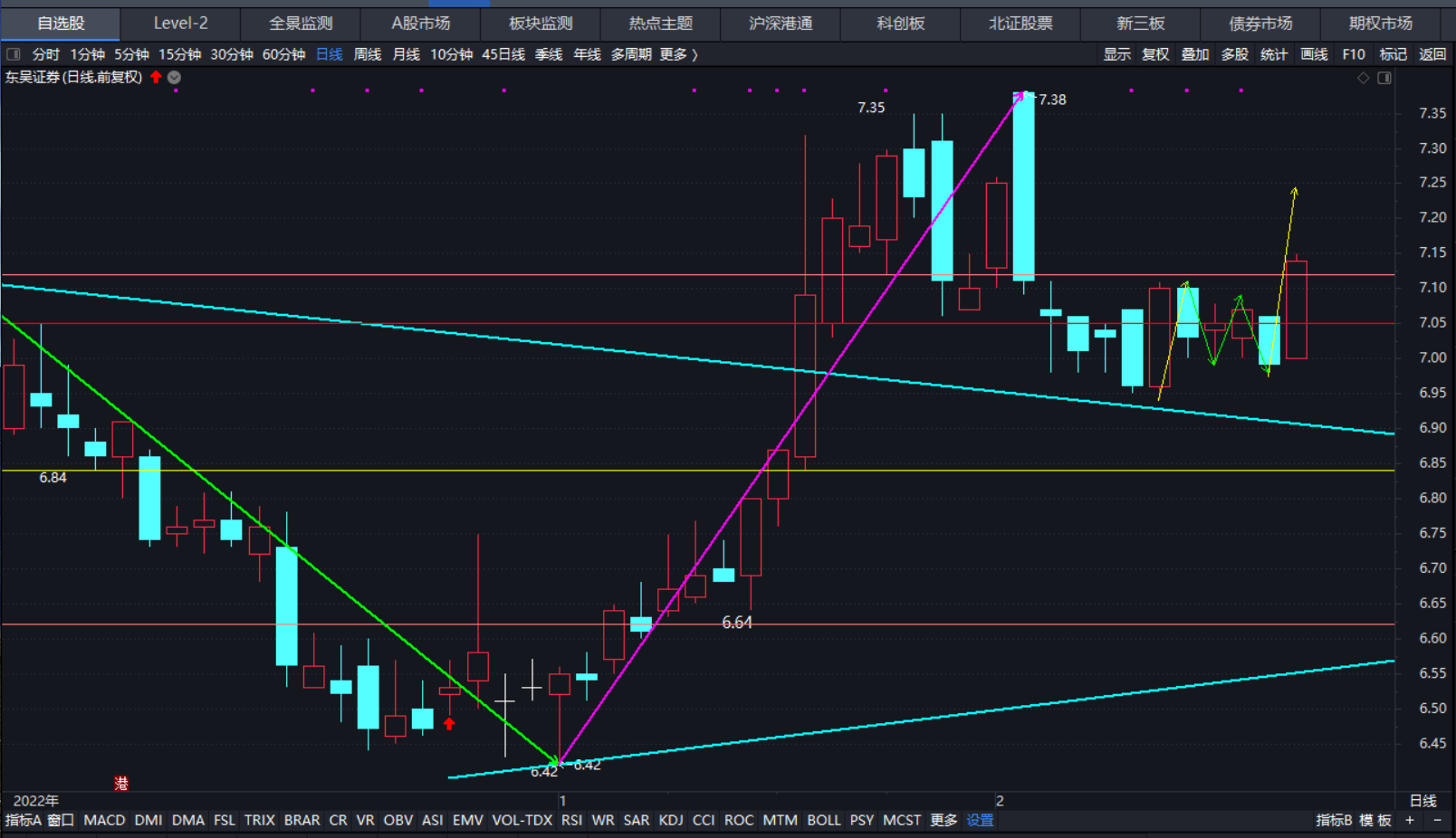Toggle the right sidebar panel icon
The height and width of the screenshot is (838, 1456).
(1384, 78)
